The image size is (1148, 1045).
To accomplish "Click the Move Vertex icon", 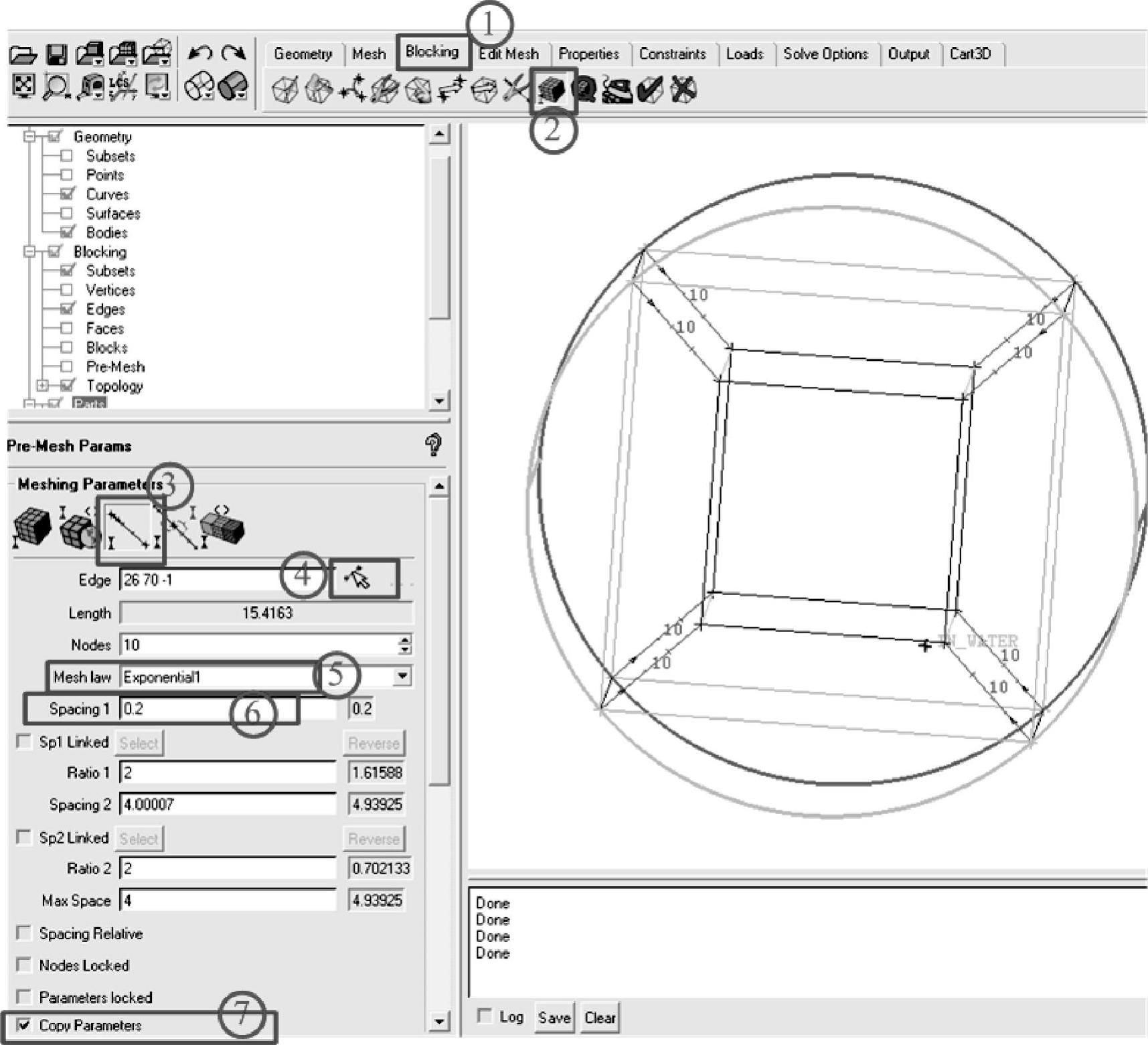I will coord(450,90).
